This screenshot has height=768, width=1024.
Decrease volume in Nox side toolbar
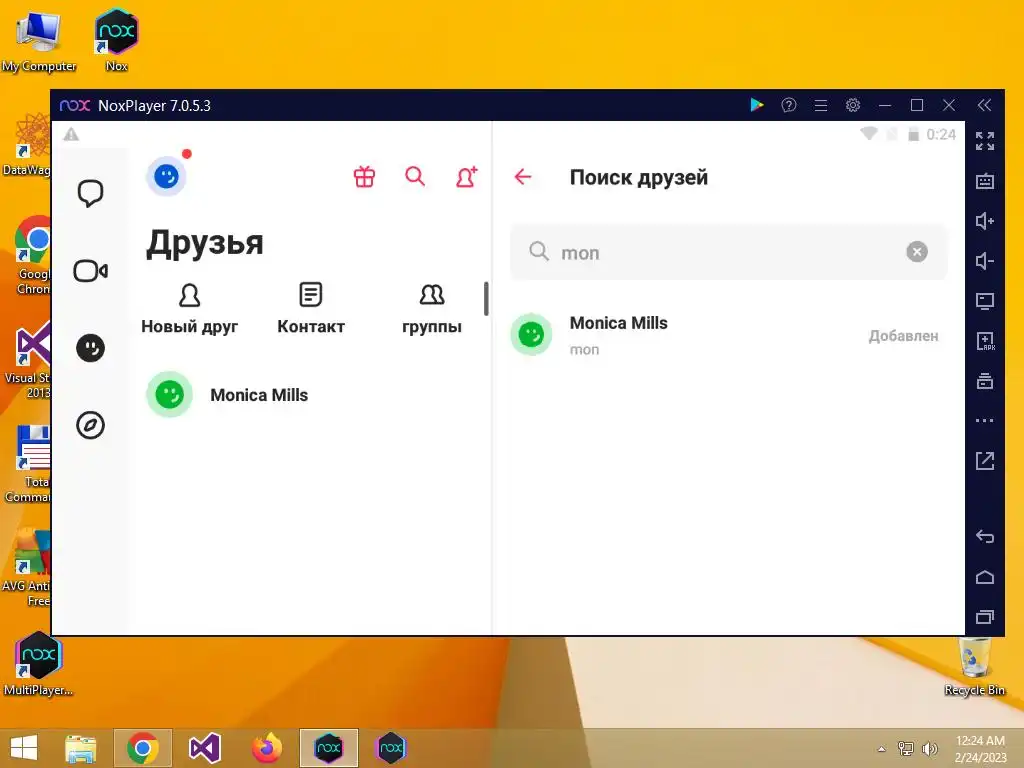tap(985, 261)
